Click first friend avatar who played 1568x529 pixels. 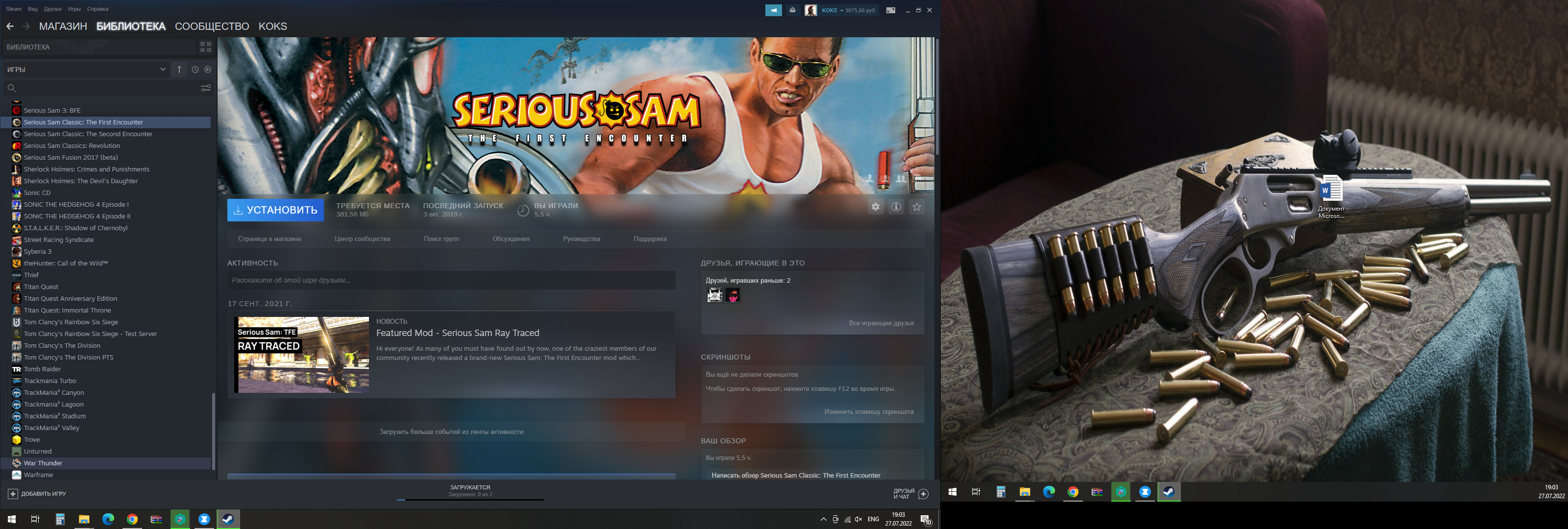(x=714, y=296)
